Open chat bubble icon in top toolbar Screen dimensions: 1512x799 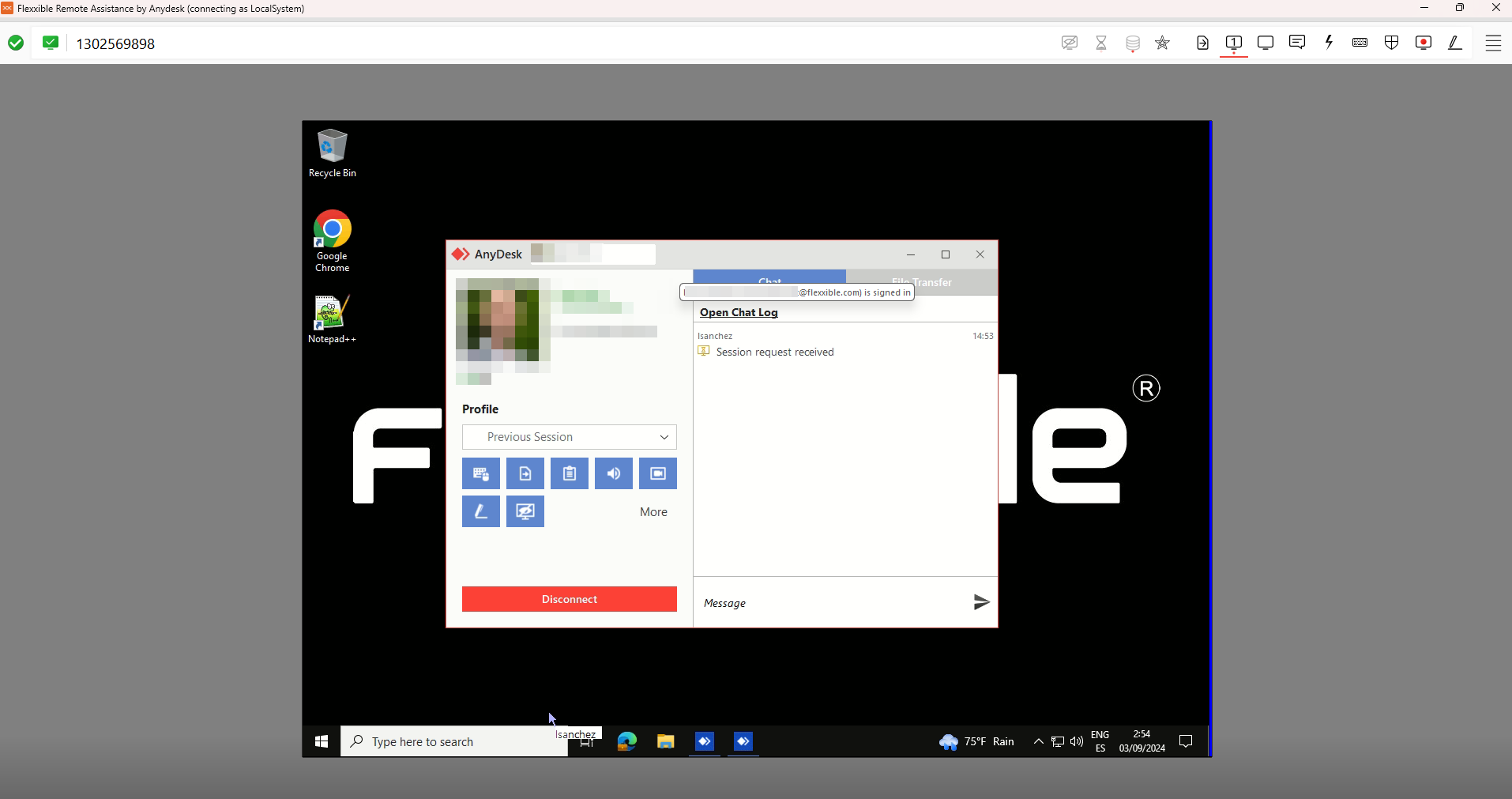(x=1297, y=42)
